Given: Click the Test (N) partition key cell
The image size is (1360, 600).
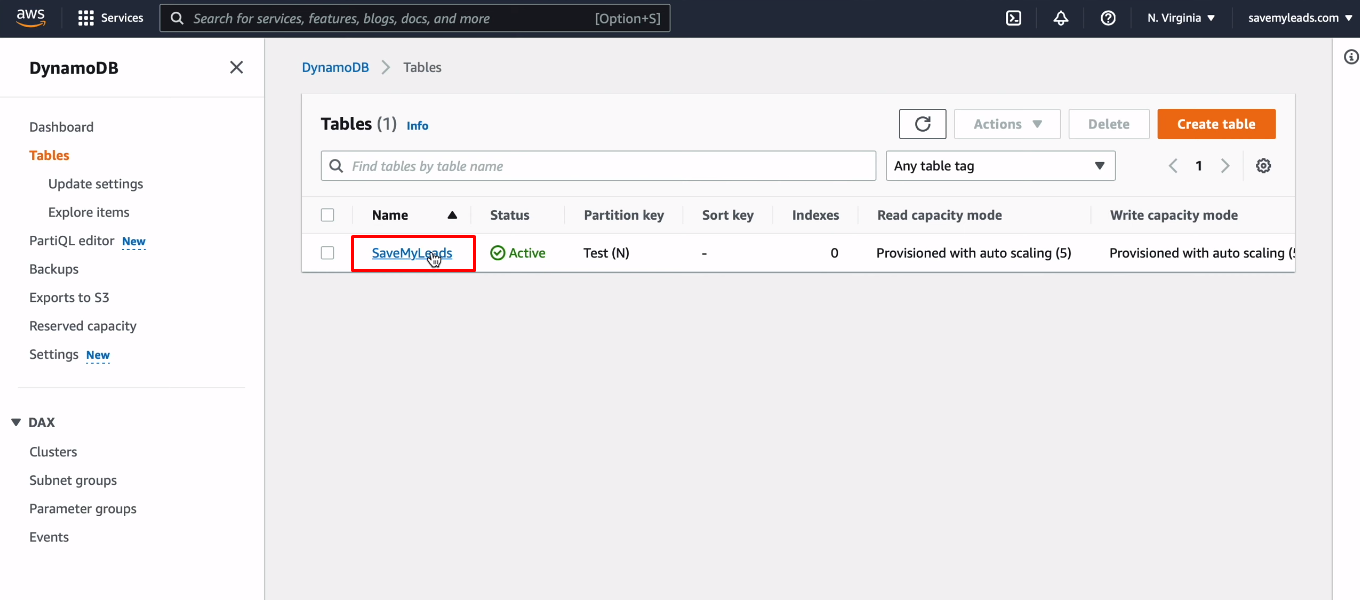Looking at the screenshot, I should (606, 253).
